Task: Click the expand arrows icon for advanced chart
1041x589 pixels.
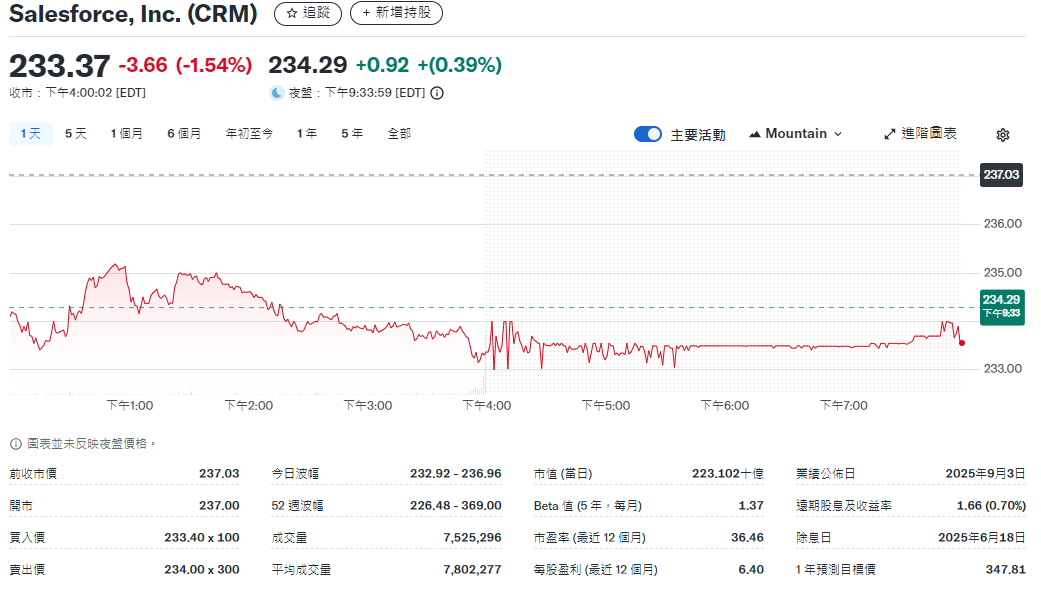Action: click(890, 134)
